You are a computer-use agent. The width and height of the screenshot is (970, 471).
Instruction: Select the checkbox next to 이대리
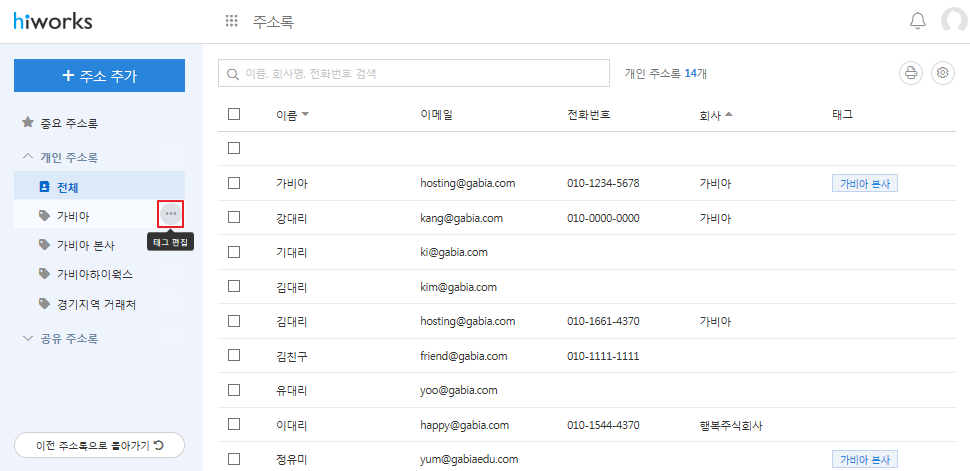click(234, 424)
